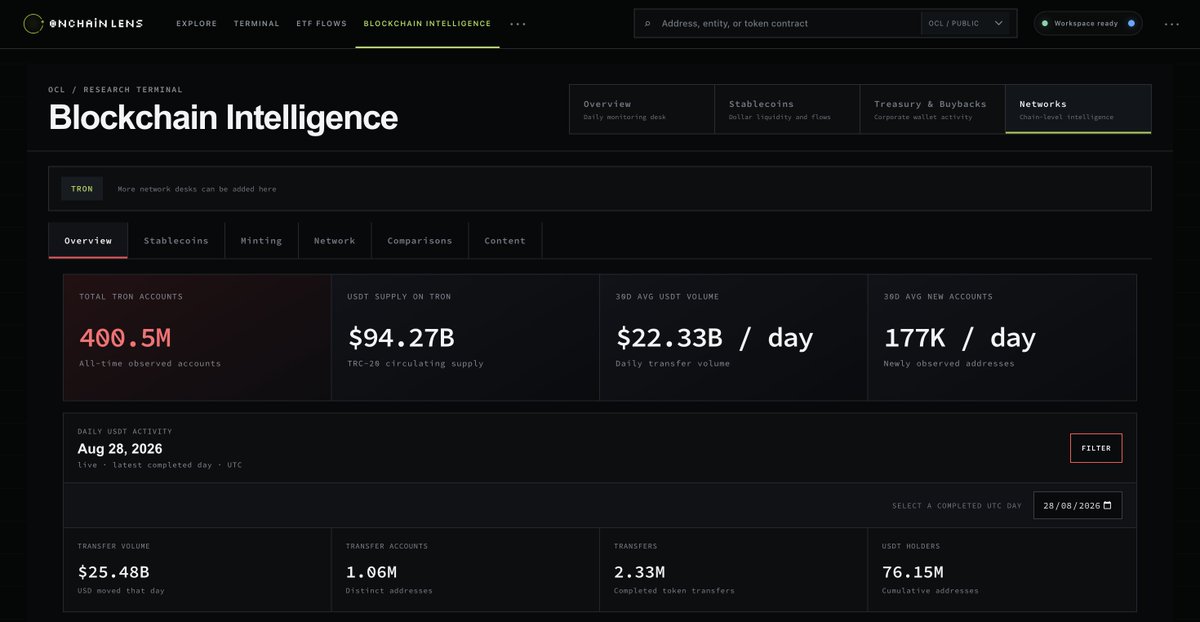Click the Blockchain Intelligence page heading
This screenshot has width=1200, height=622.
click(x=223, y=117)
